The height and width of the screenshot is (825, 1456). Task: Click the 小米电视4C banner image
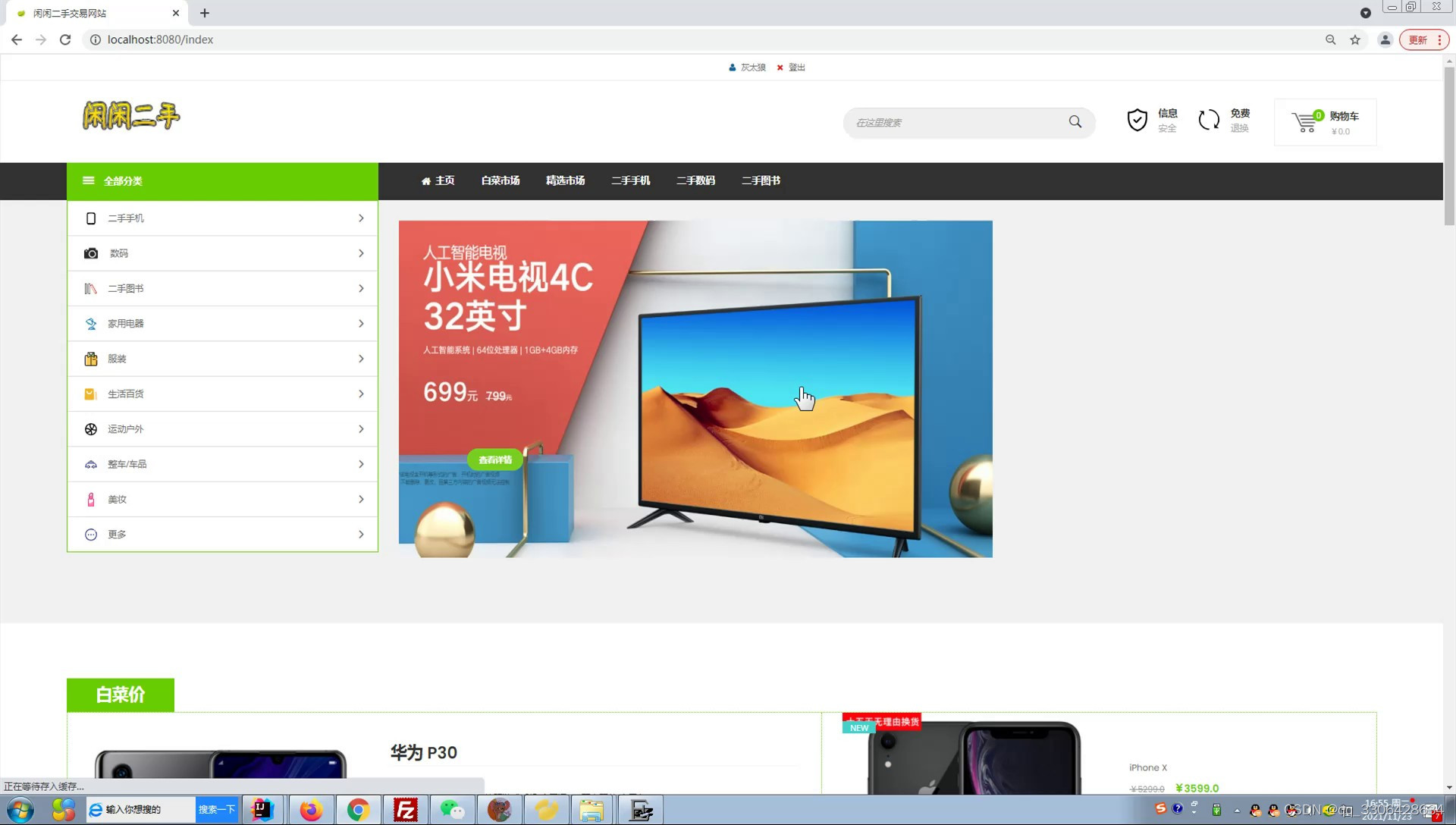695,389
